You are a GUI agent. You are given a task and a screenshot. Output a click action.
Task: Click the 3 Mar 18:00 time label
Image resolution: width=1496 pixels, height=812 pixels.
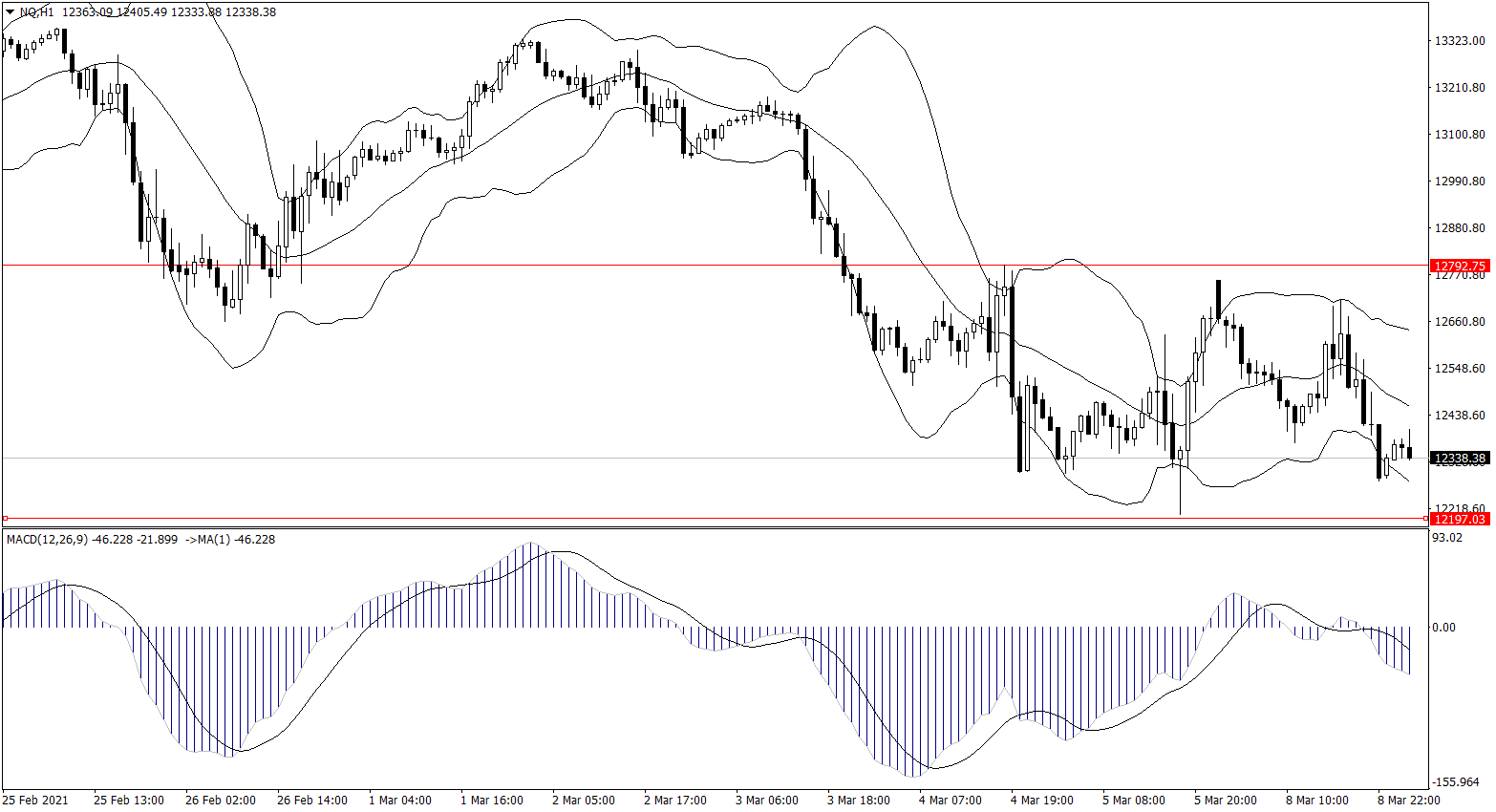click(858, 800)
